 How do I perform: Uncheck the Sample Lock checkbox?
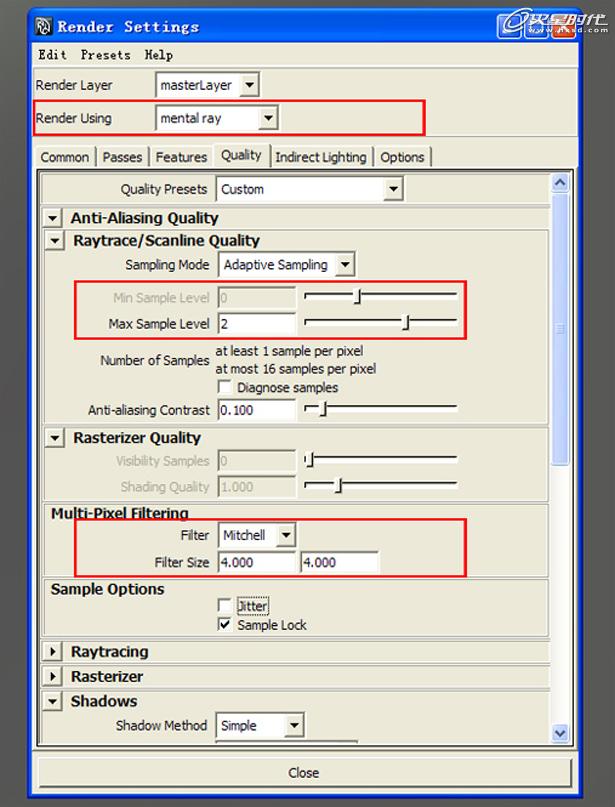[224, 625]
